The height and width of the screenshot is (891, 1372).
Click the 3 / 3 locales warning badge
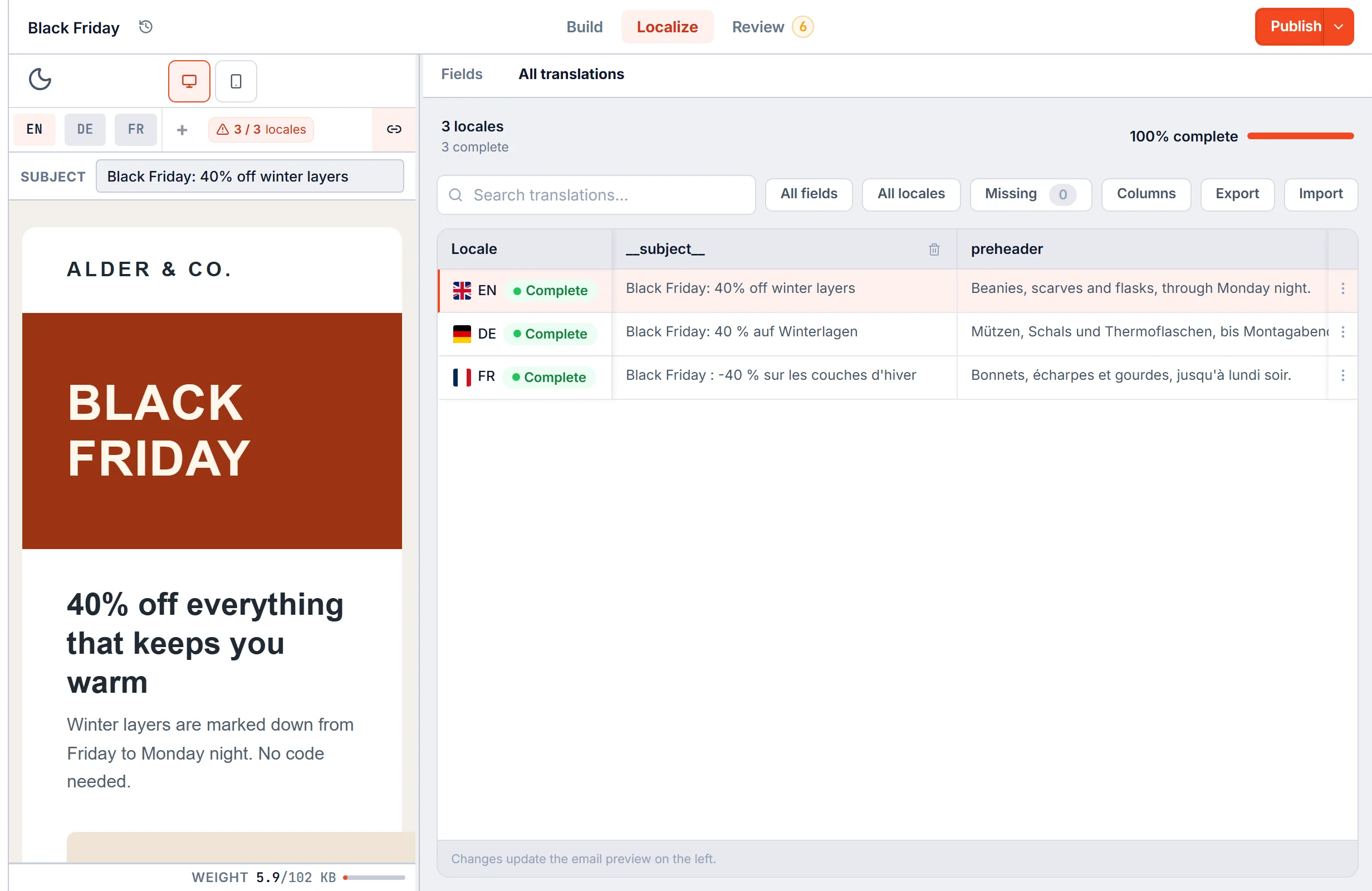261,130
